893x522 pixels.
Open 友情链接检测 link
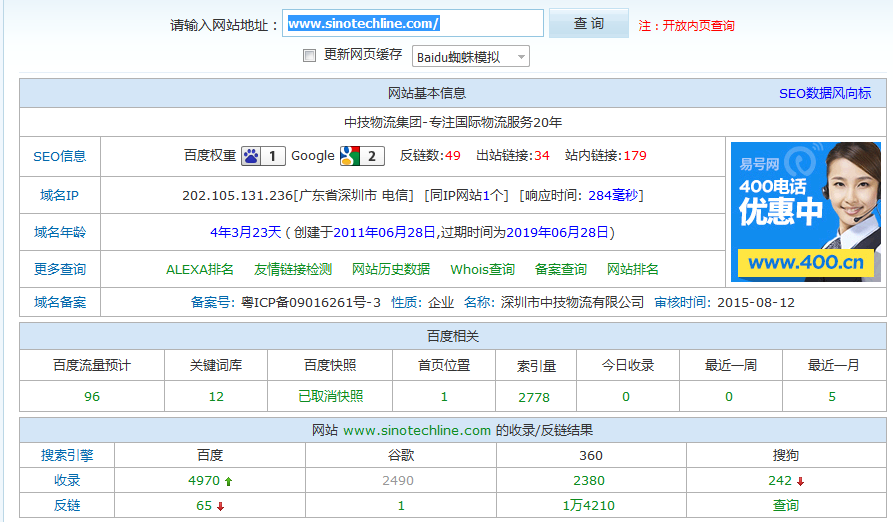[x=293, y=269]
